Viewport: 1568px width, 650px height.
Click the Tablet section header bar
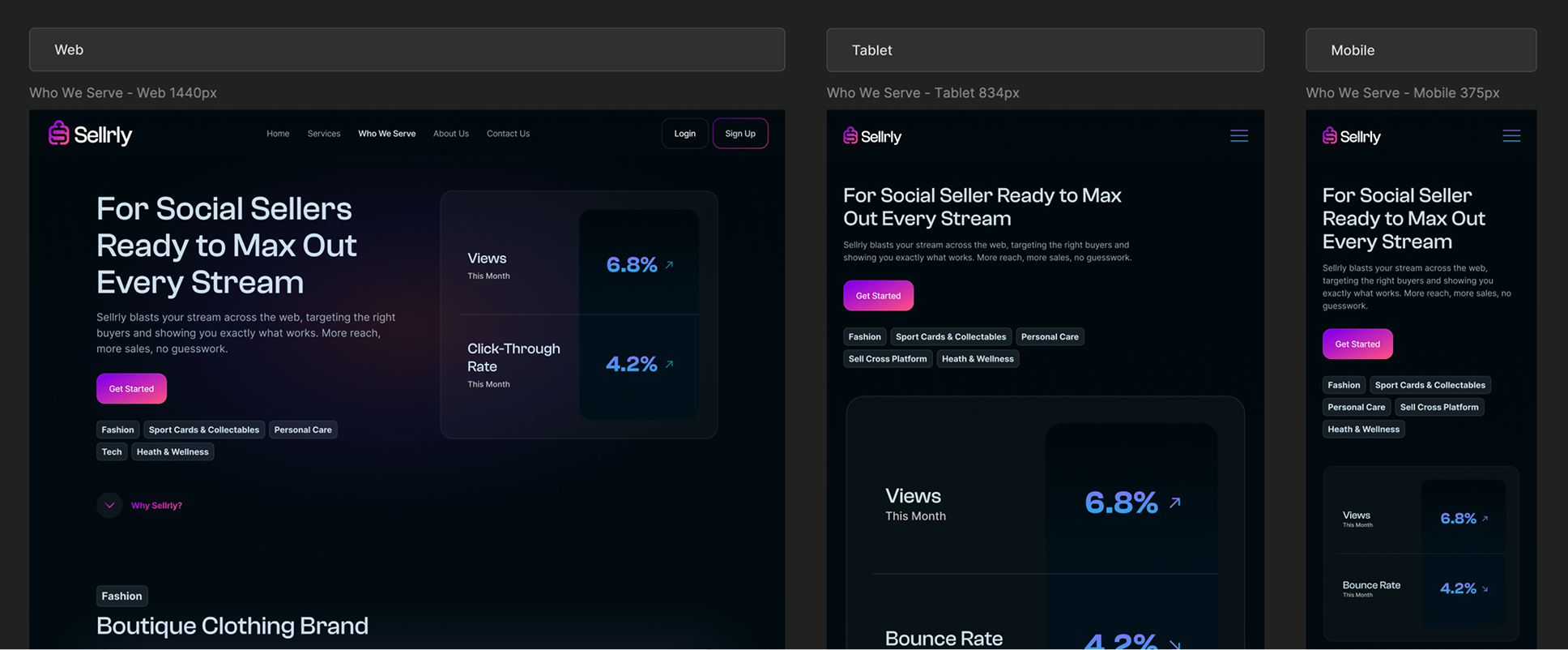(x=1046, y=49)
